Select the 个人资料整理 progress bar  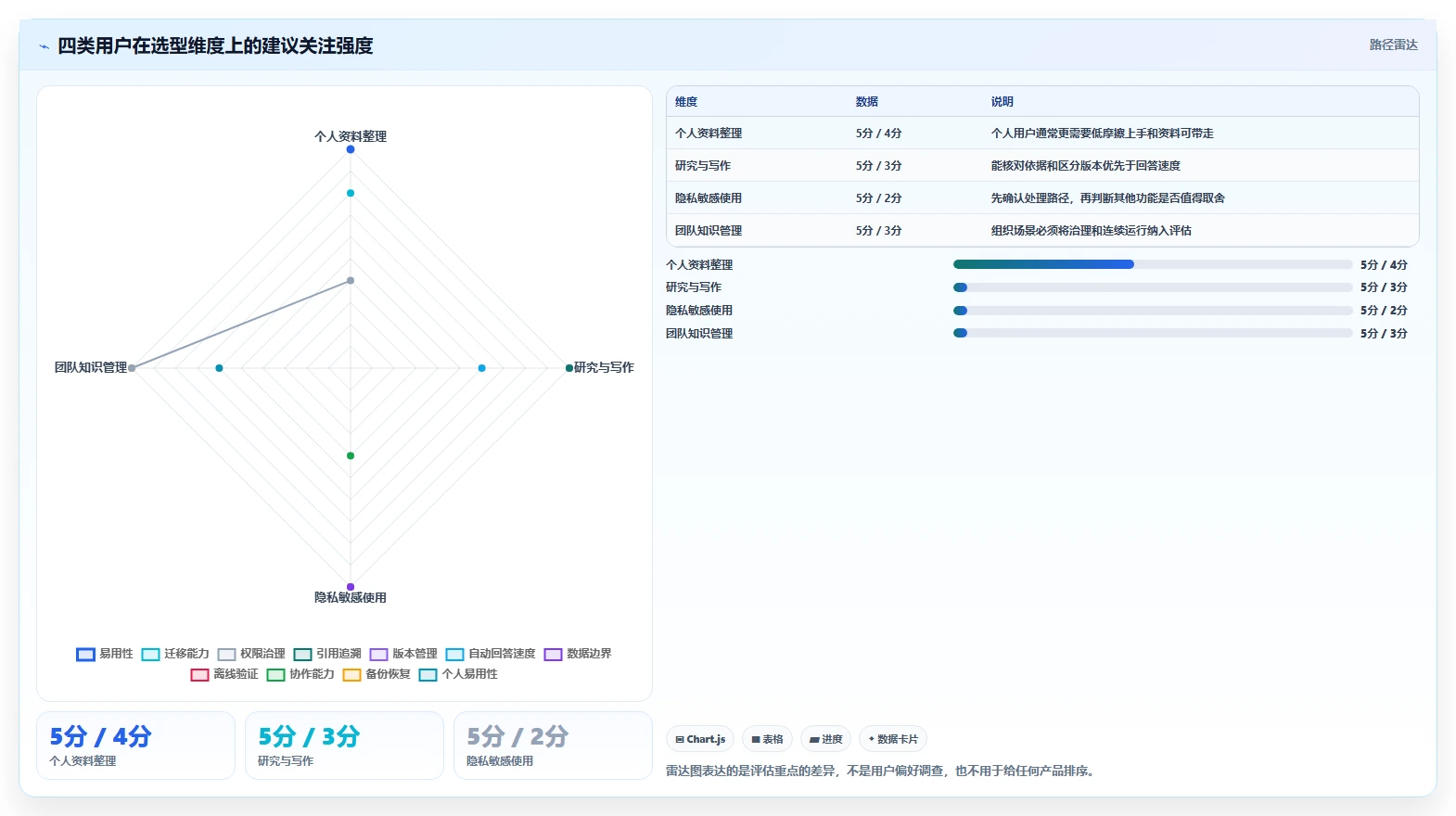[1152, 264]
